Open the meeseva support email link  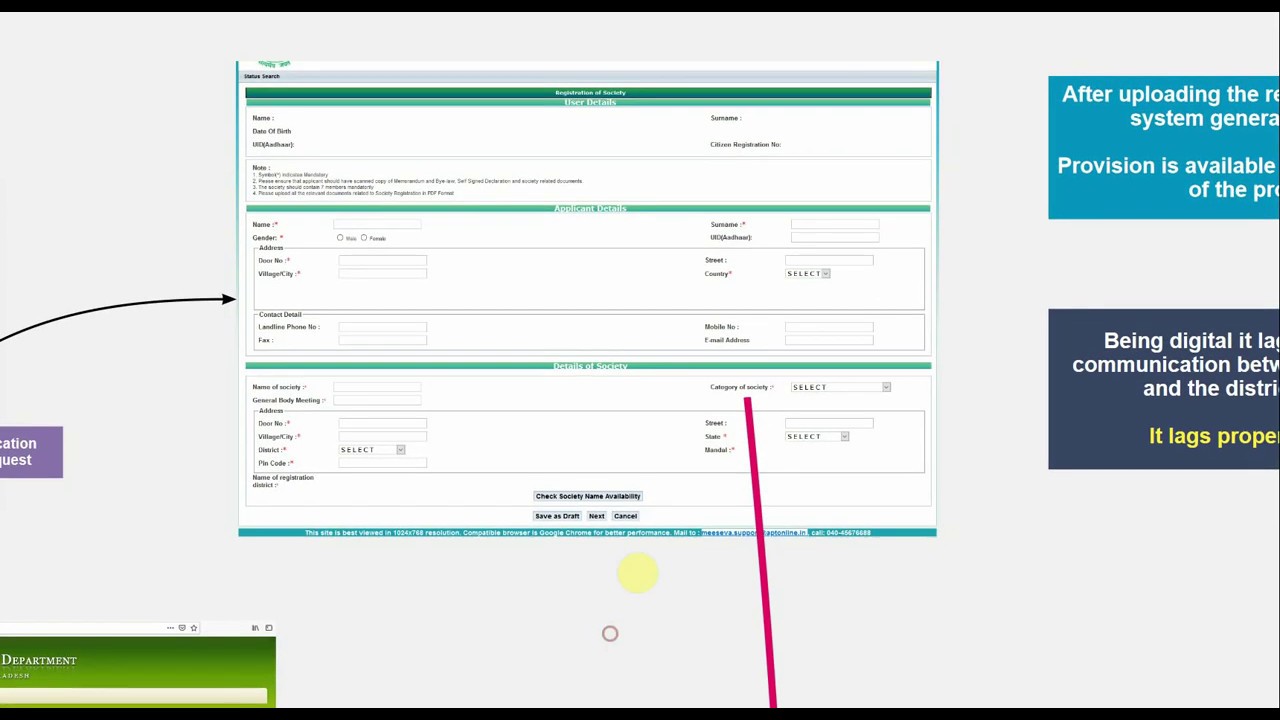pyautogui.click(x=754, y=533)
